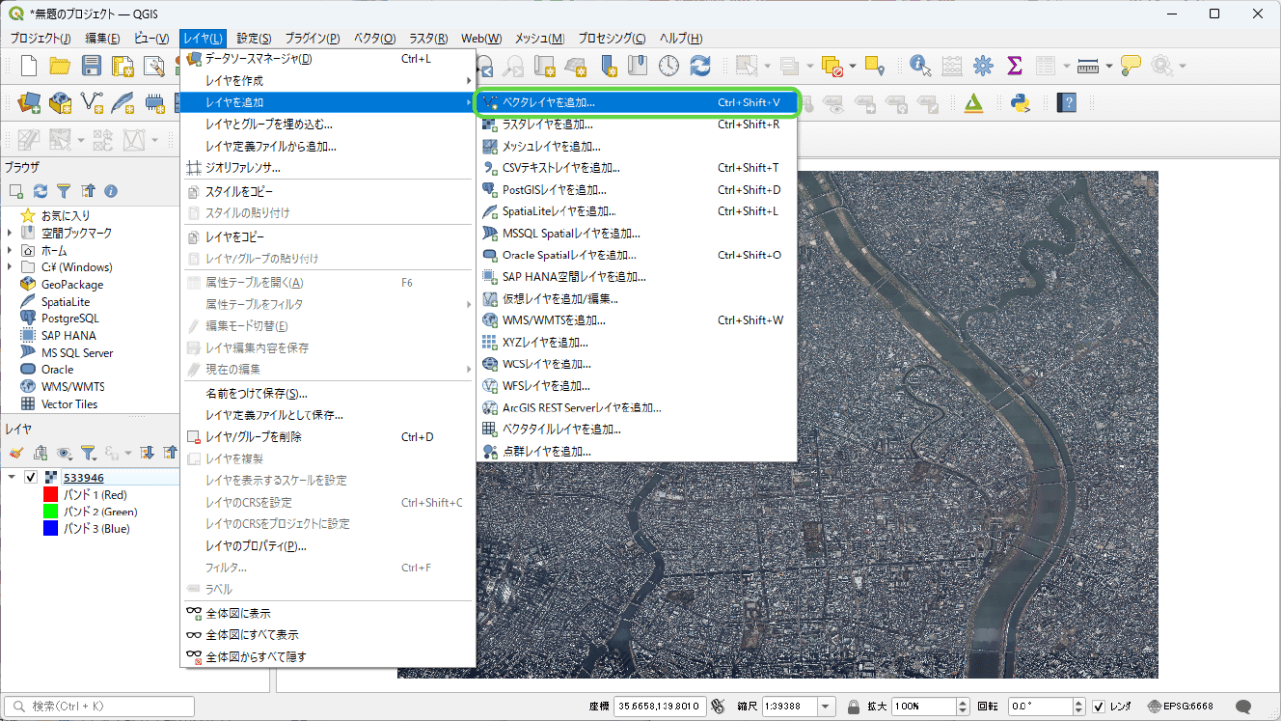Screen dimensions: 1281x721
Task: Toggle the レンダ render checkbox
Action: coord(1098,706)
